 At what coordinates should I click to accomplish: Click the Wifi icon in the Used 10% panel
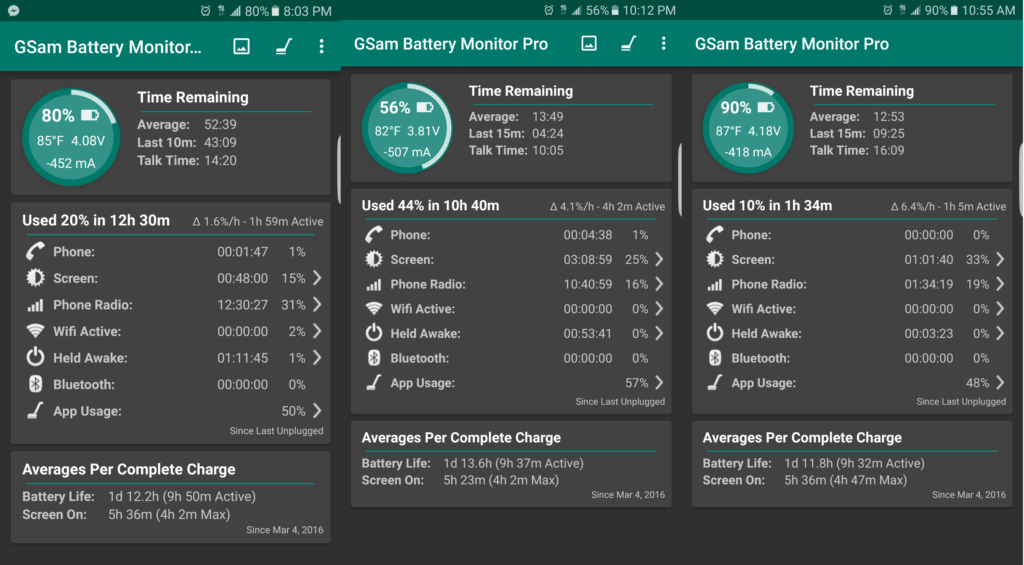pos(714,308)
